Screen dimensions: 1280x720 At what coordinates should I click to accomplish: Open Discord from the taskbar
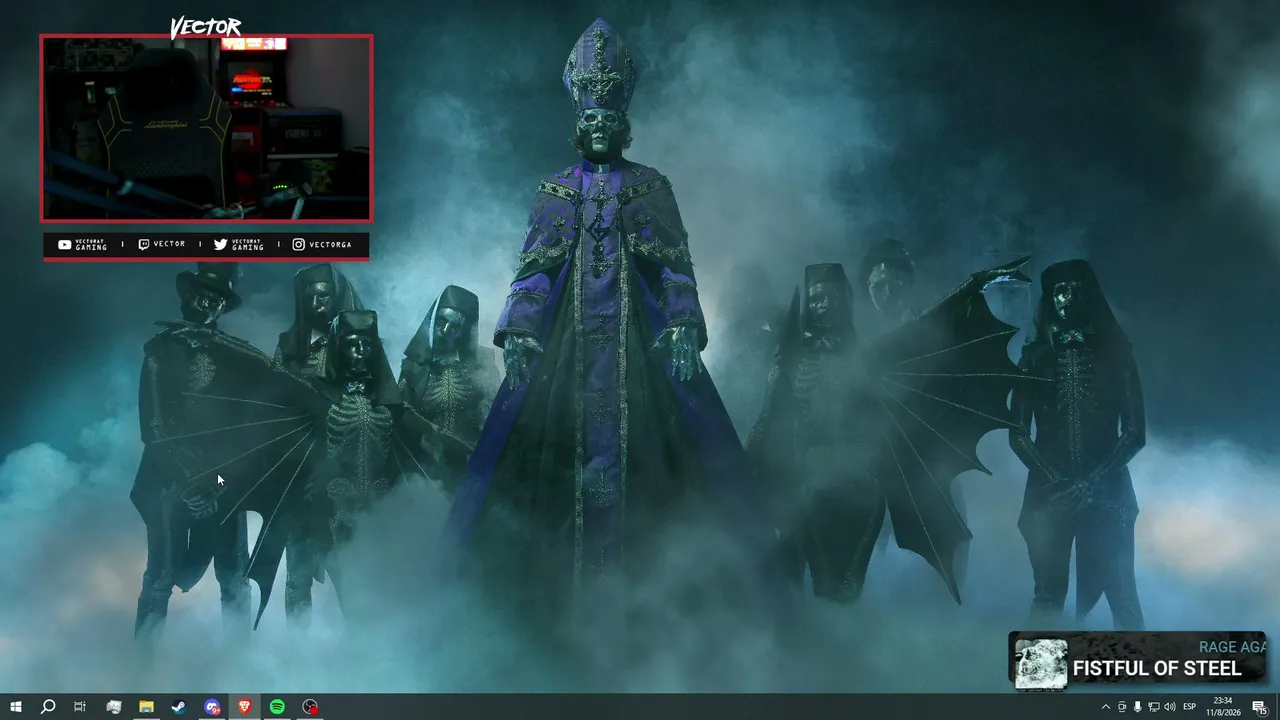click(212, 707)
